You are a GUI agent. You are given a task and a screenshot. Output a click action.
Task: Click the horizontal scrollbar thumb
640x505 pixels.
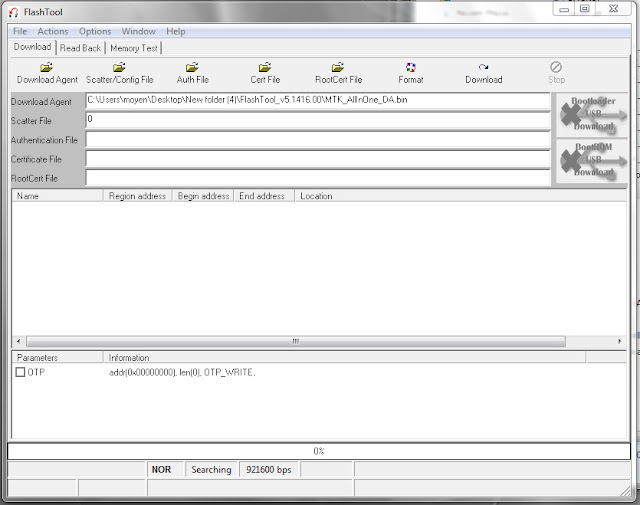point(296,341)
